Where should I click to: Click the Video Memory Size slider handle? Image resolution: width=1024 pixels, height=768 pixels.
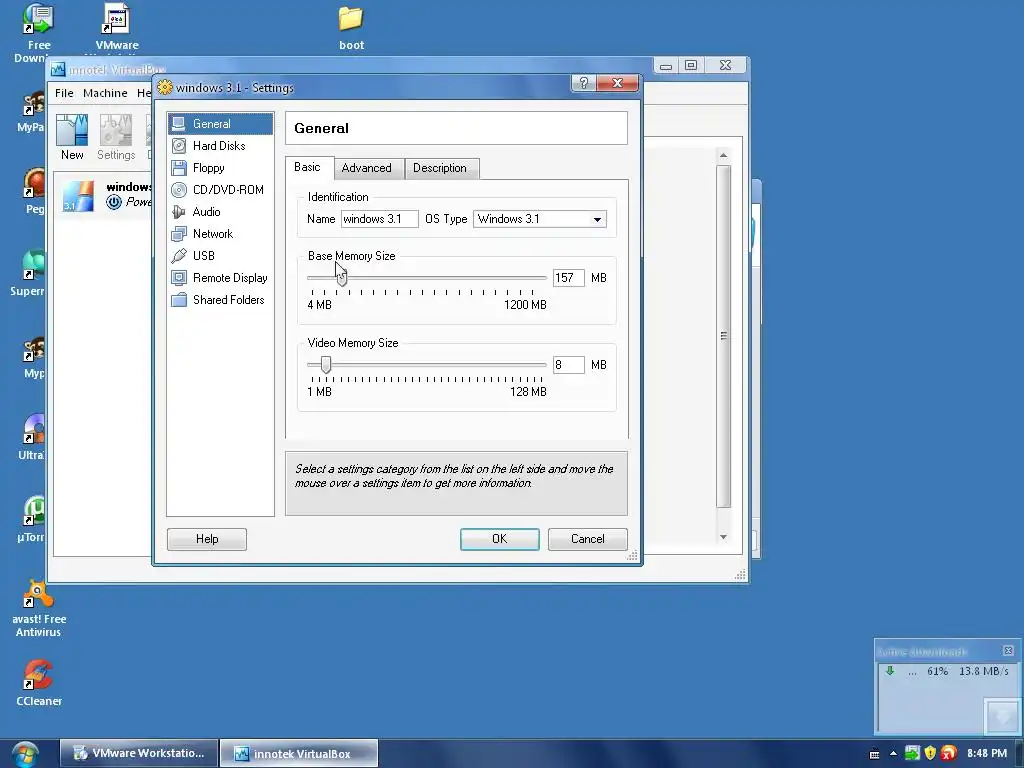326,364
